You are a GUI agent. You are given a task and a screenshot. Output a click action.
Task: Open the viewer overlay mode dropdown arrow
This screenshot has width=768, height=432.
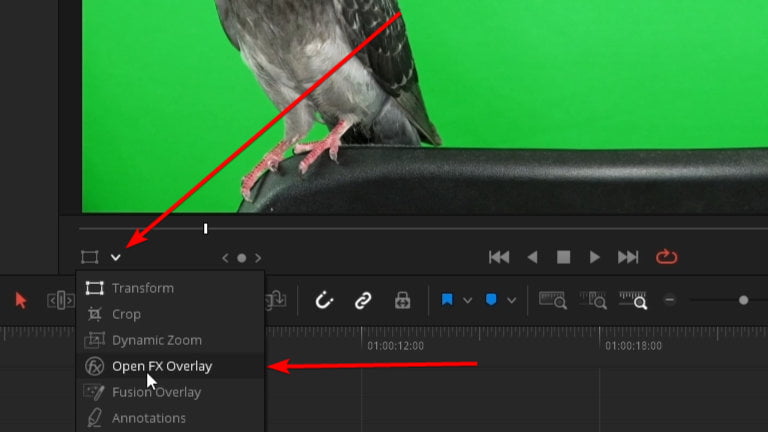[x=116, y=257]
